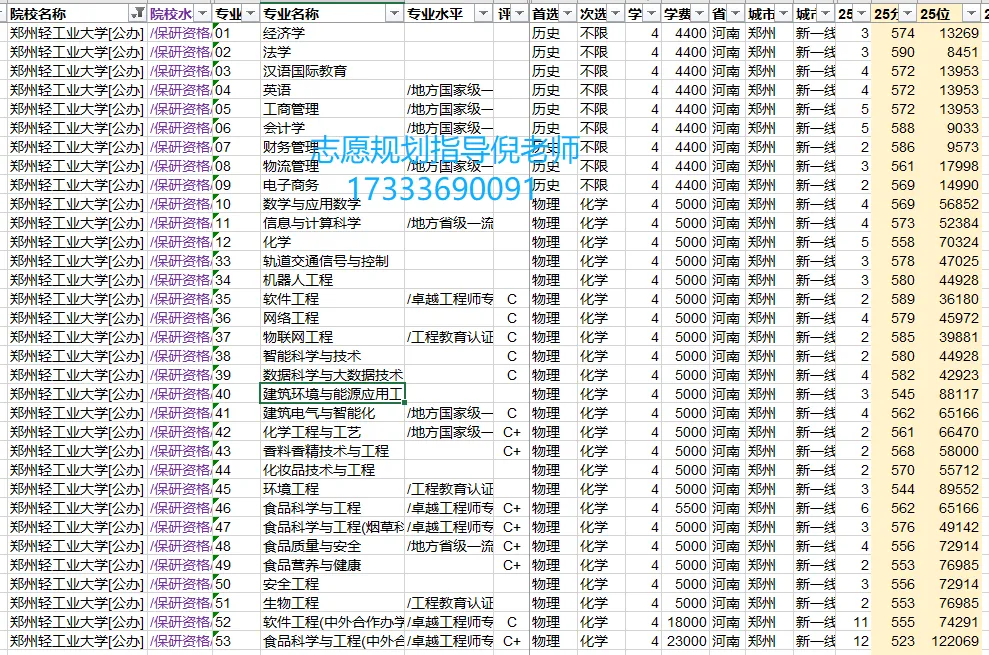The image size is (989, 655).
Task: Open the 专业 code column filter dropdown
Action: 250,14
